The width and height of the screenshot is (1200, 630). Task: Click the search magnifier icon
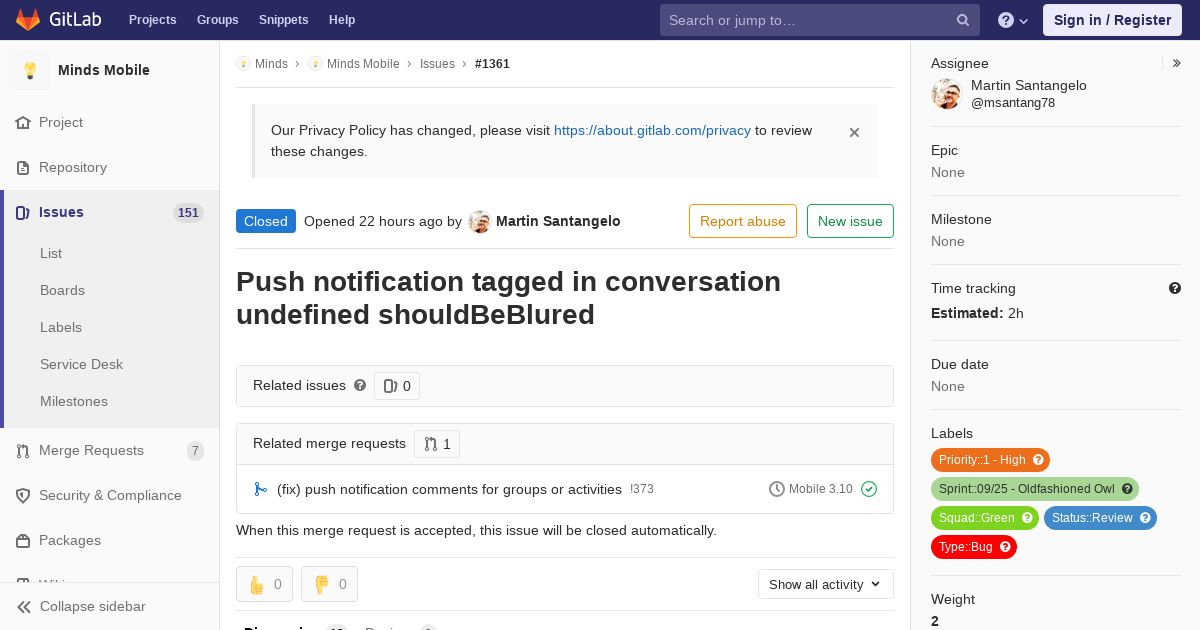click(x=963, y=20)
